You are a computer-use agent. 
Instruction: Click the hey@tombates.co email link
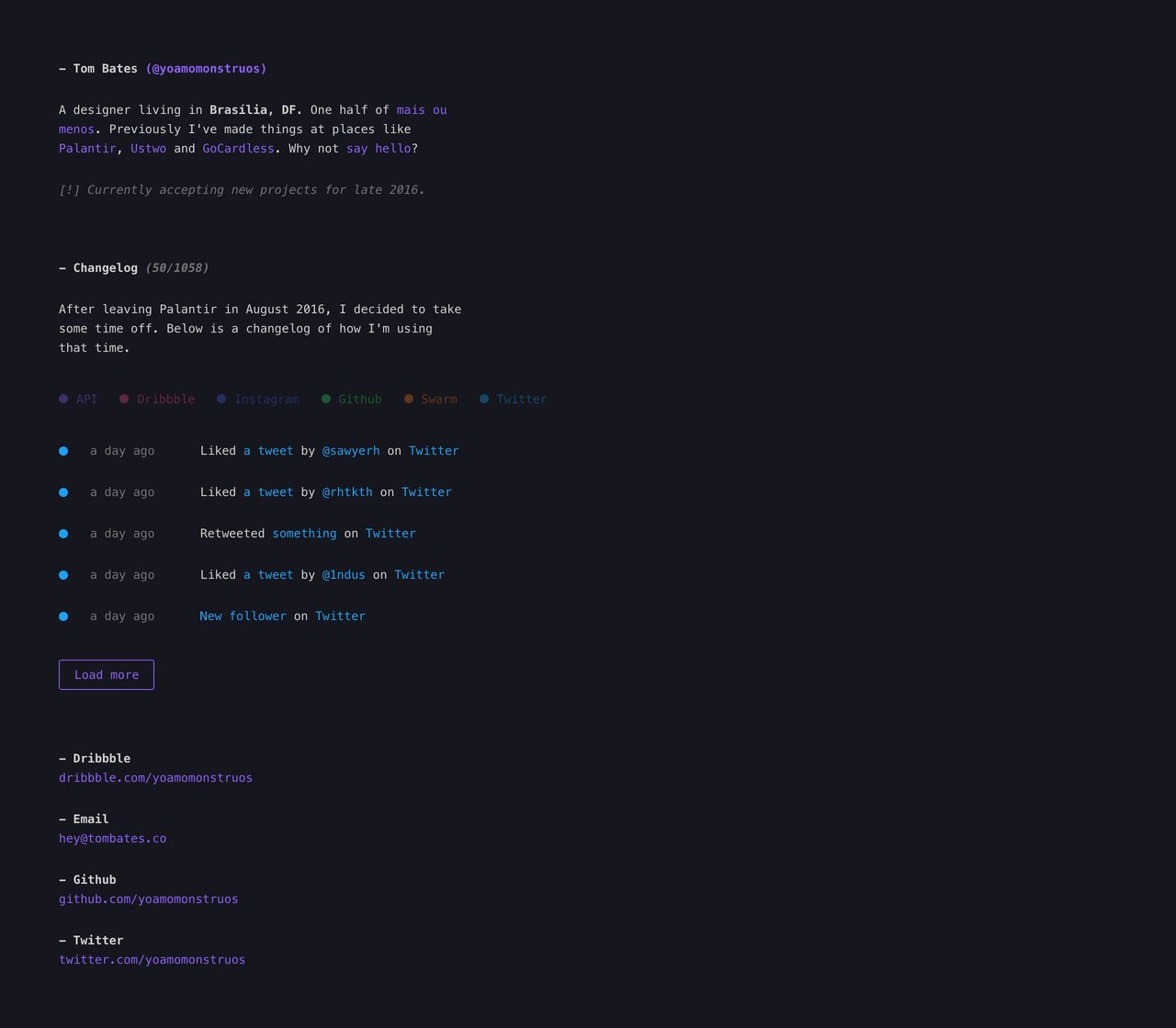point(112,838)
